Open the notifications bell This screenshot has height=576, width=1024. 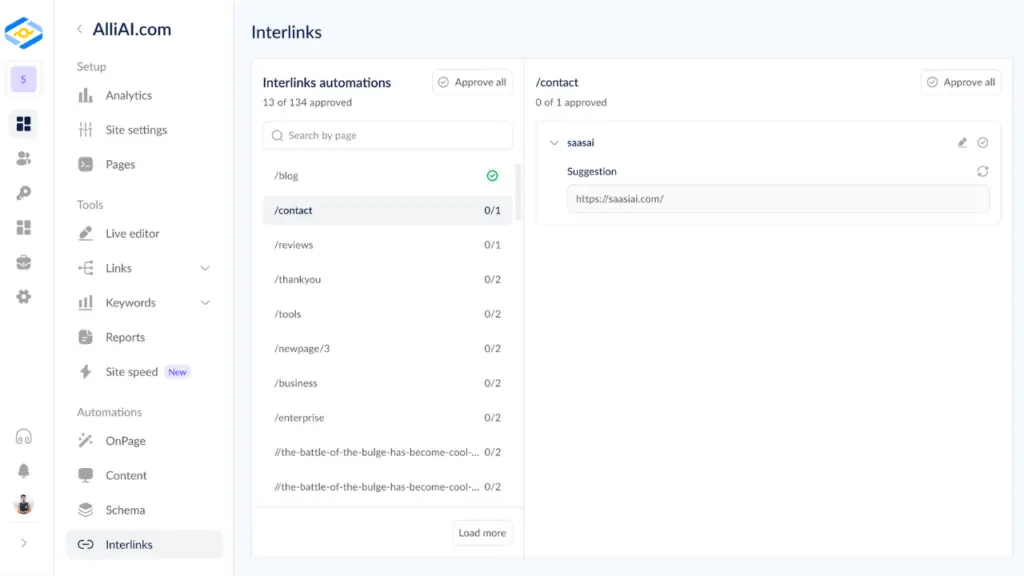(x=24, y=471)
